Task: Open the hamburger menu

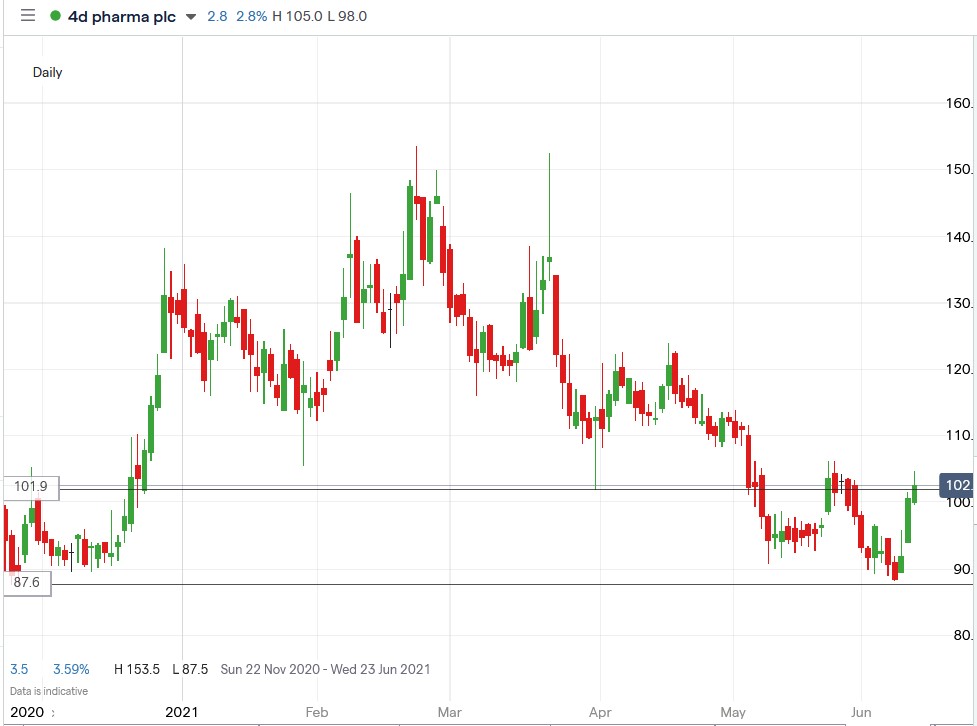Action: tap(27, 16)
